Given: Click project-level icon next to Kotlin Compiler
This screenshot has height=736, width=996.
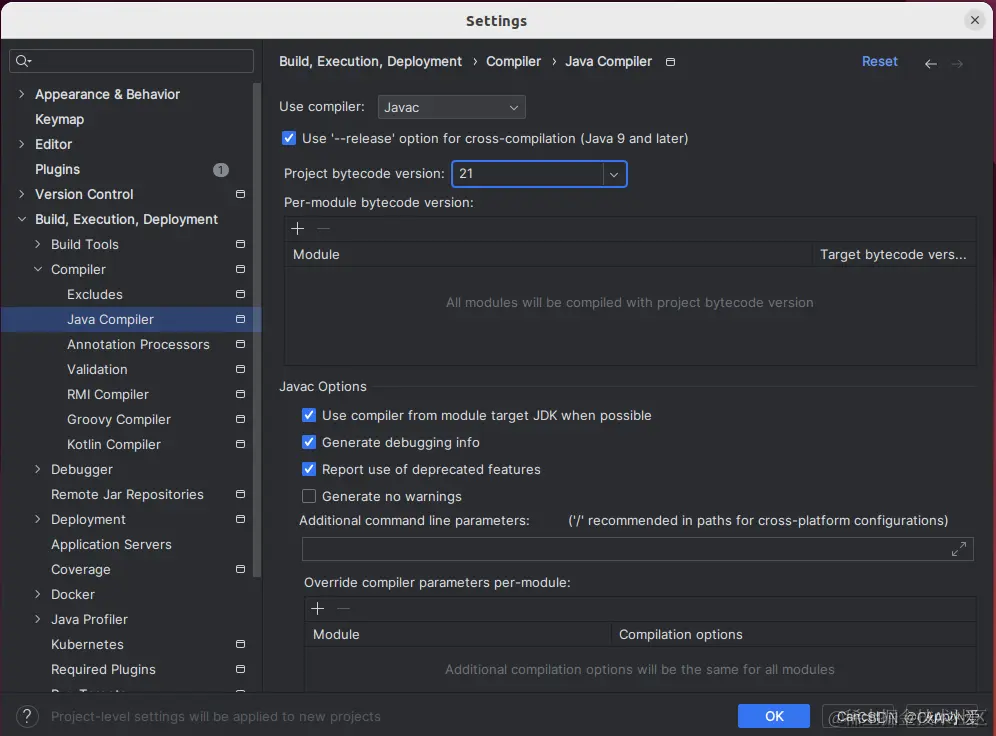Looking at the screenshot, I should coord(240,444).
